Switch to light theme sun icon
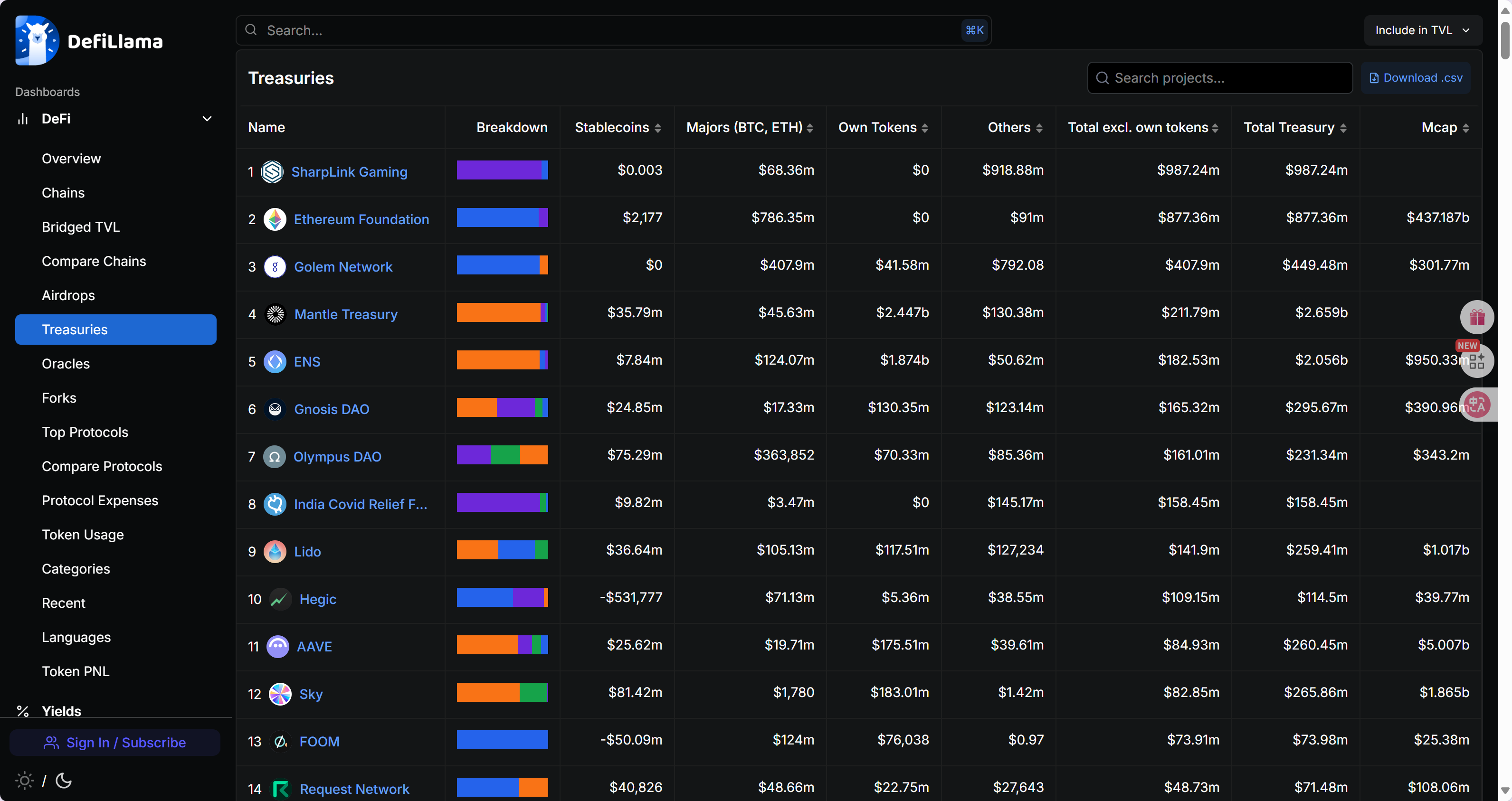Viewport: 1512px width, 801px height. [x=24, y=781]
